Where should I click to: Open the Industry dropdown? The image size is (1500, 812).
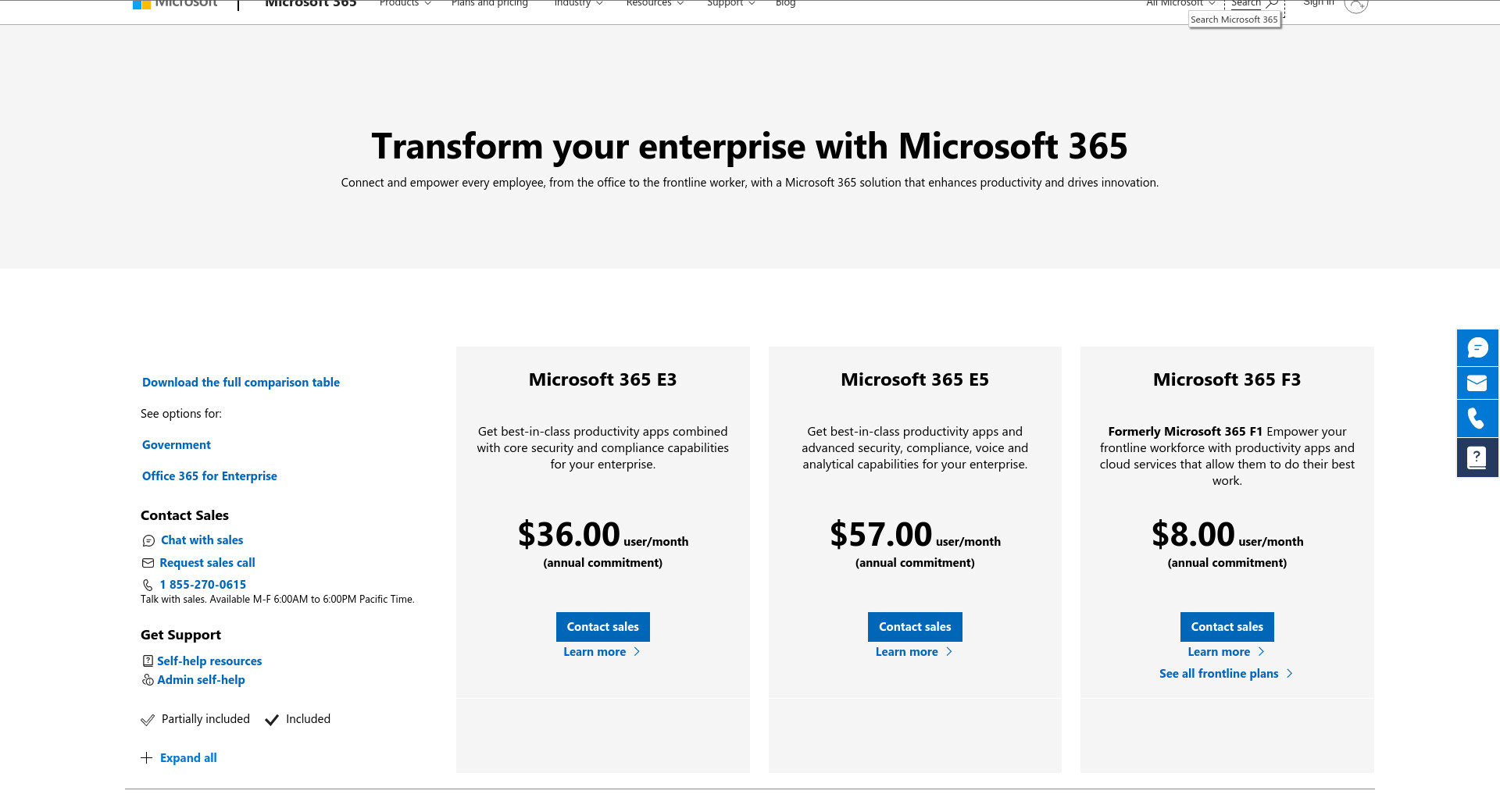pos(578,4)
